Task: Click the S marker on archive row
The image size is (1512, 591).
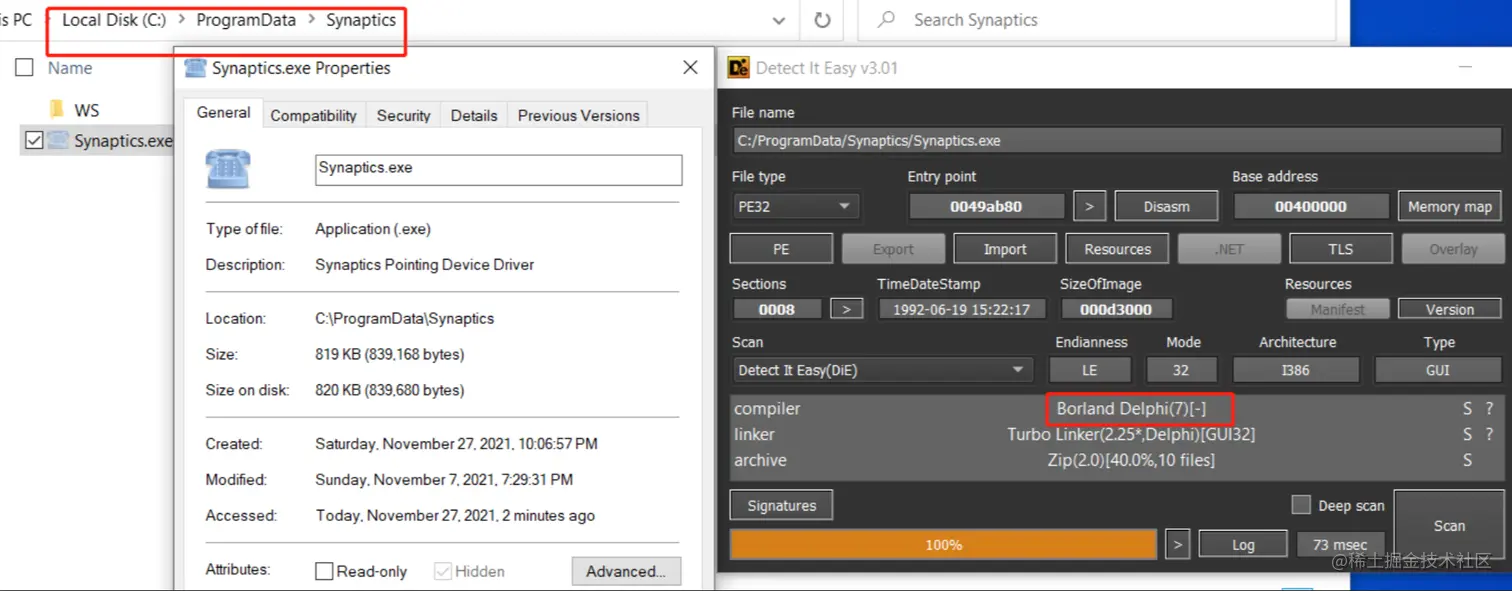Action: (1467, 461)
